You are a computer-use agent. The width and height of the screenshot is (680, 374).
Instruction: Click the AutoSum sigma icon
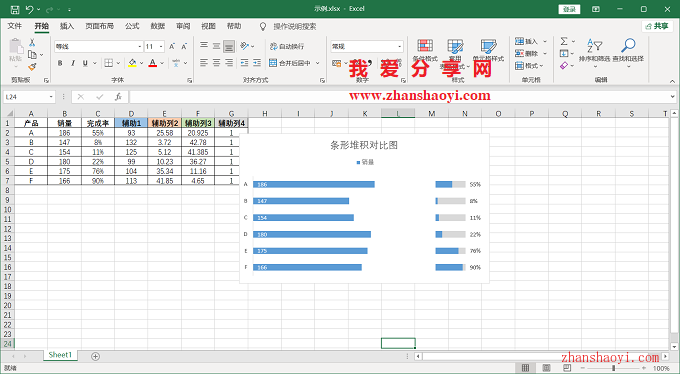[x=564, y=41]
